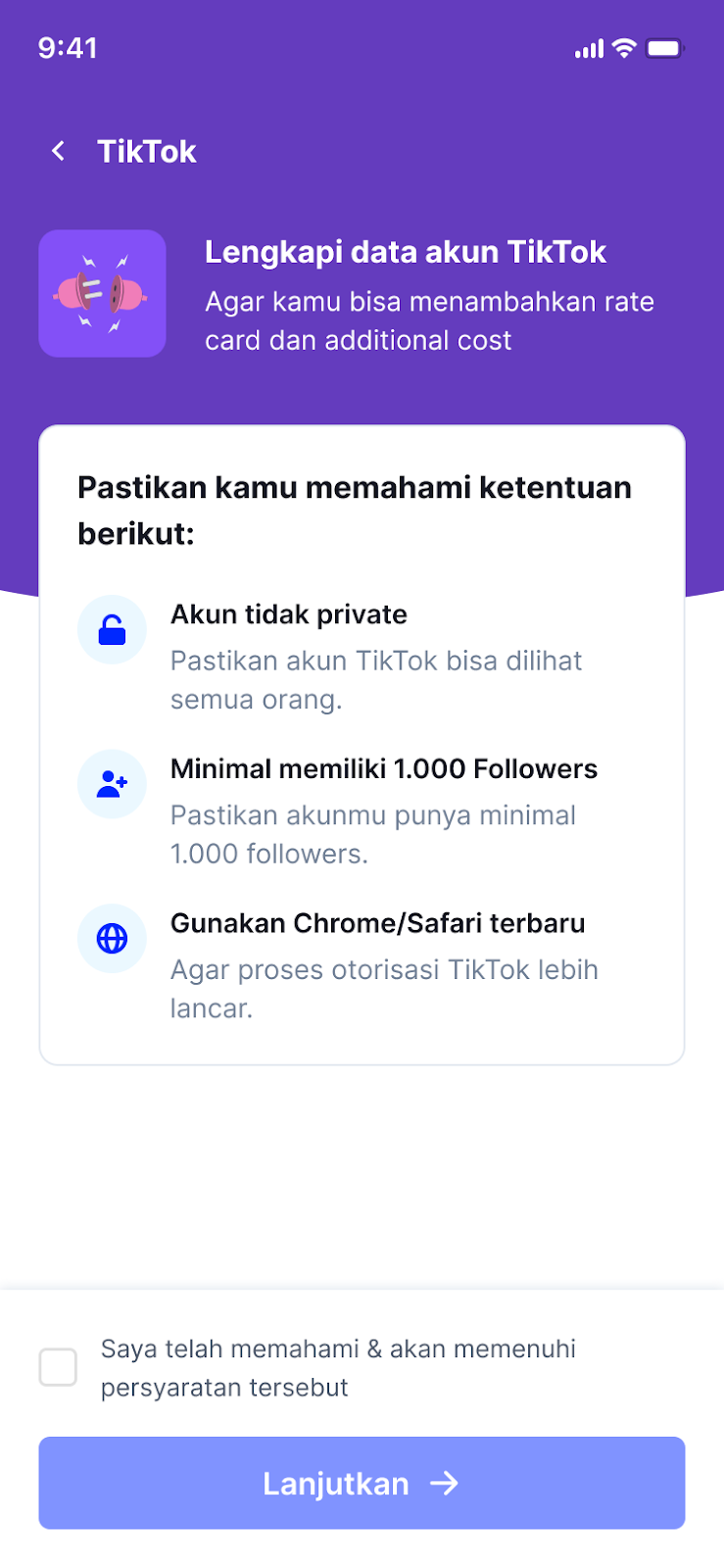Tap the arrow icon on Lanjutkan button
Viewport: 724px width, 1568px height.
(445, 1484)
